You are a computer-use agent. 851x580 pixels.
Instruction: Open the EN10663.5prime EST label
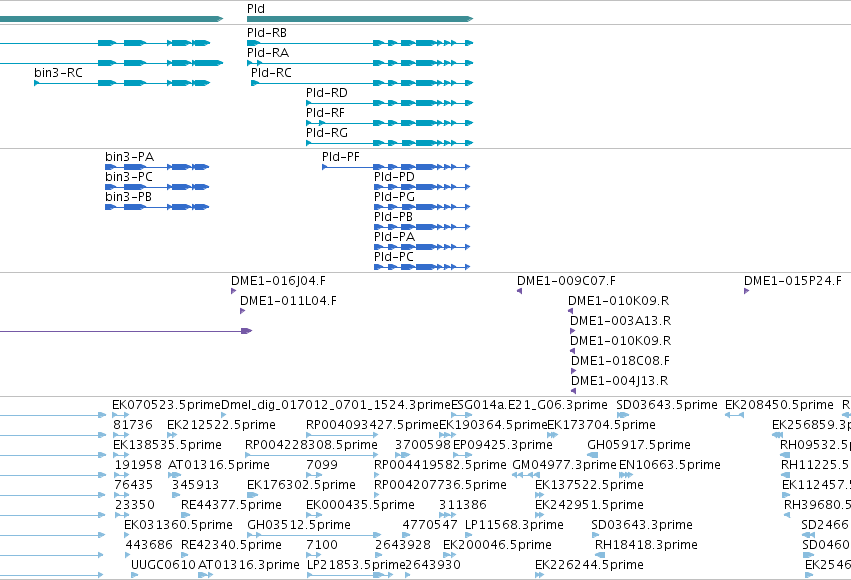pos(670,466)
